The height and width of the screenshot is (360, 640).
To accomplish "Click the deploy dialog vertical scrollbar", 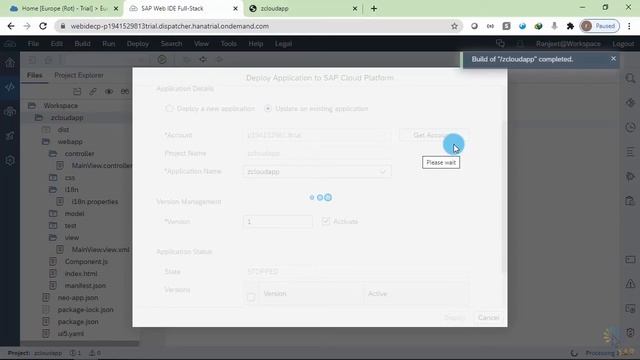I will click(504, 196).
